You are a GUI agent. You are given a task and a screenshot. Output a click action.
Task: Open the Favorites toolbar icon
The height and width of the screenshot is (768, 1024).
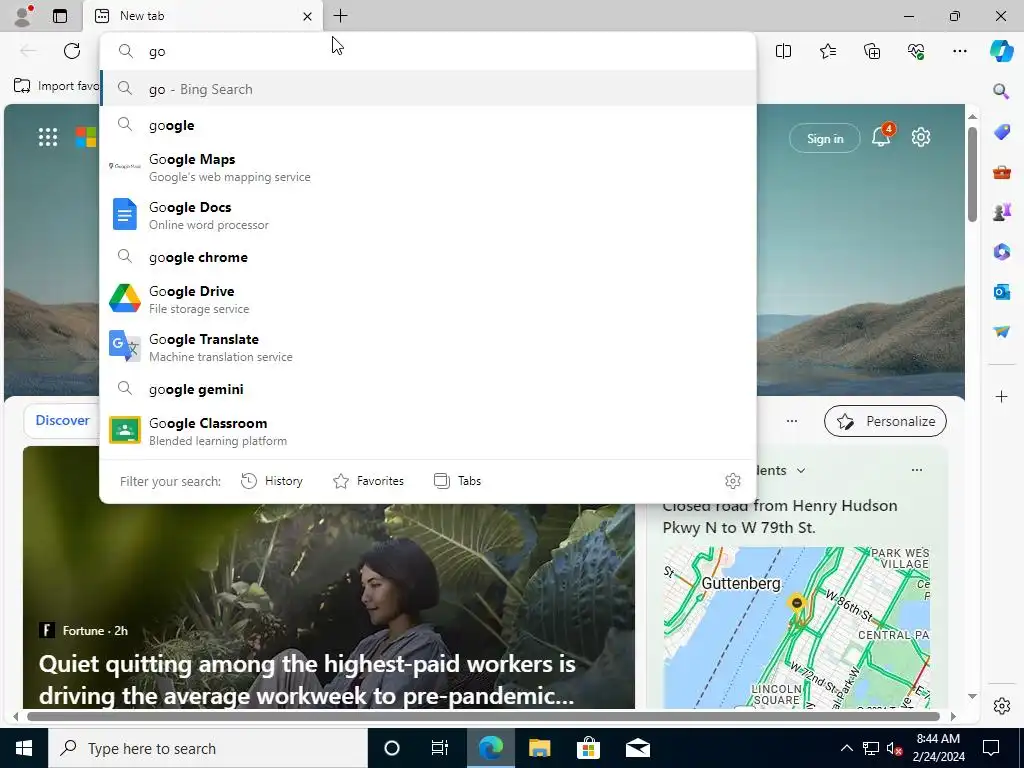[x=827, y=51]
